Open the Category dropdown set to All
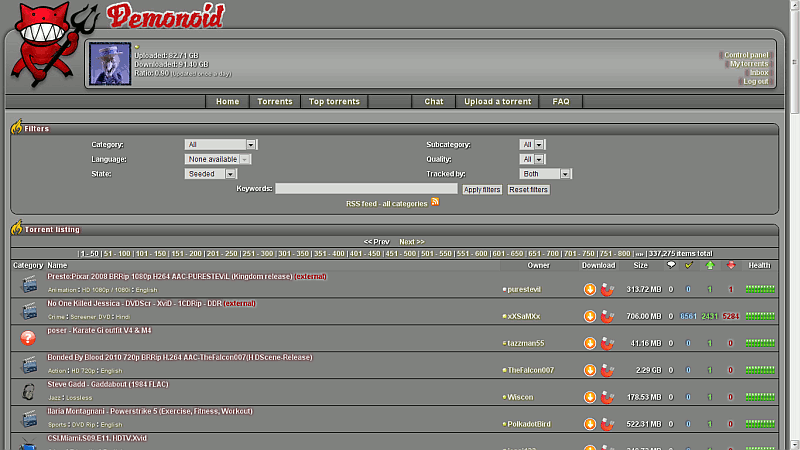 click(x=221, y=144)
